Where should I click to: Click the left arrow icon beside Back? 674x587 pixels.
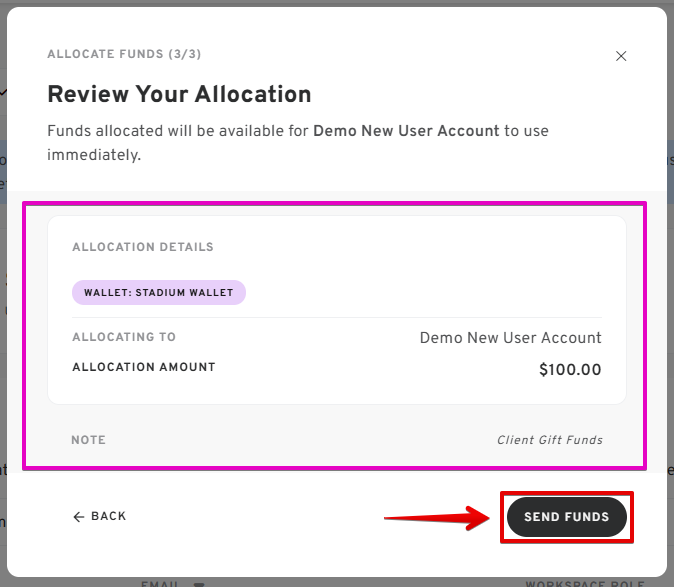click(x=79, y=517)
